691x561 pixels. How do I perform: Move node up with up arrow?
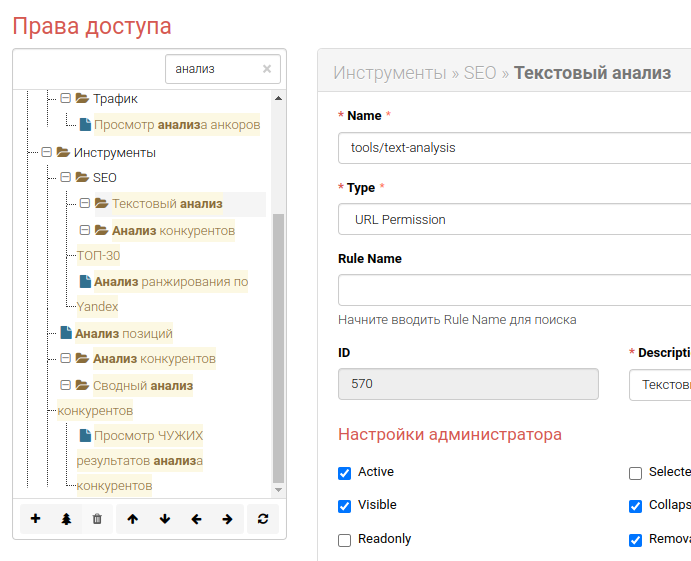(x=133, y=519)
